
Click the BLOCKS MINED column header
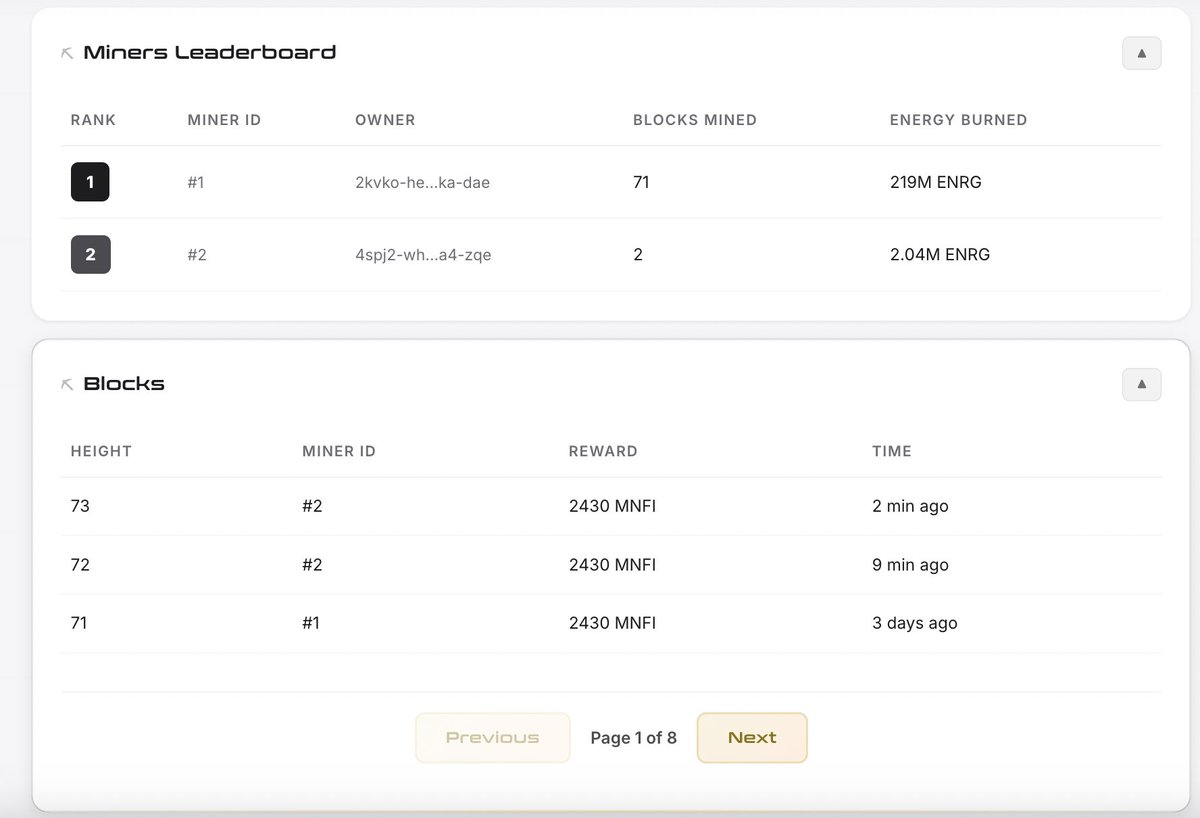pos(695,120)
